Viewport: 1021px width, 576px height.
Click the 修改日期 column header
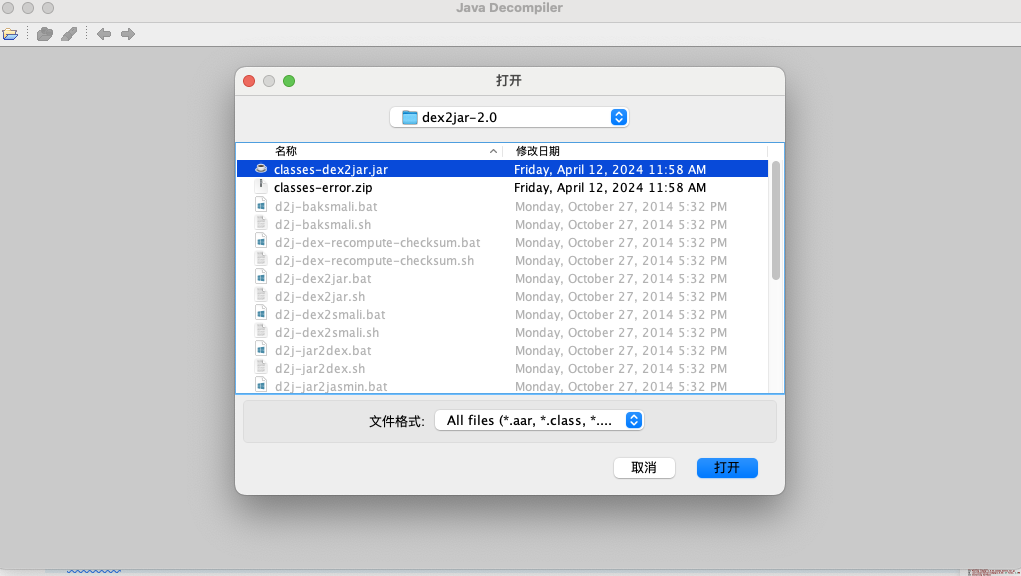(537, 150)
